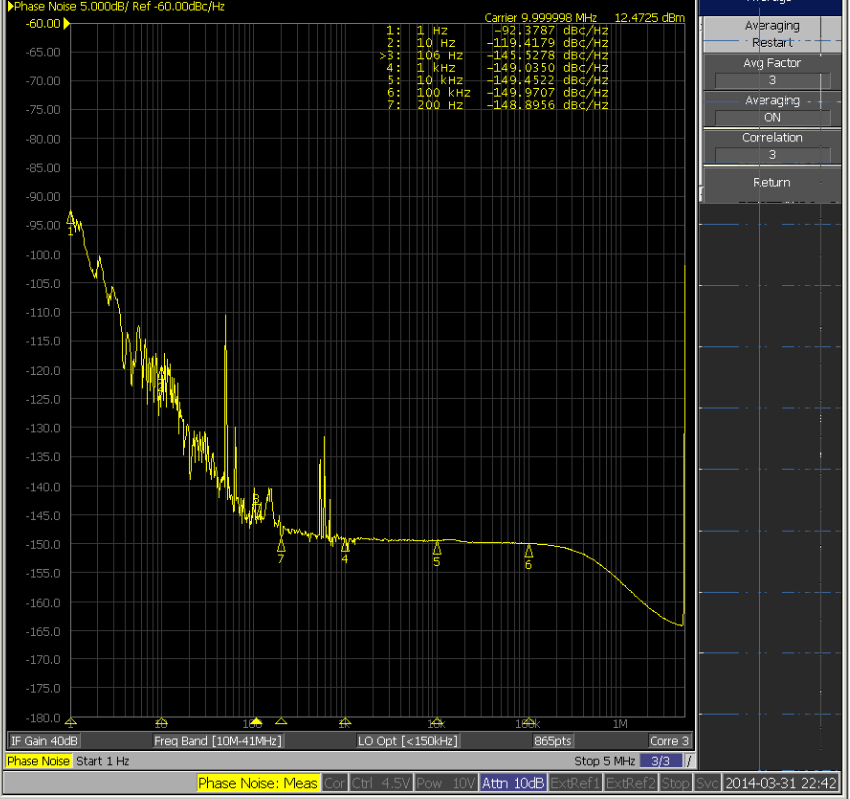Click the Carrier 9.999998 MHz readout

(x=540, y=18)
